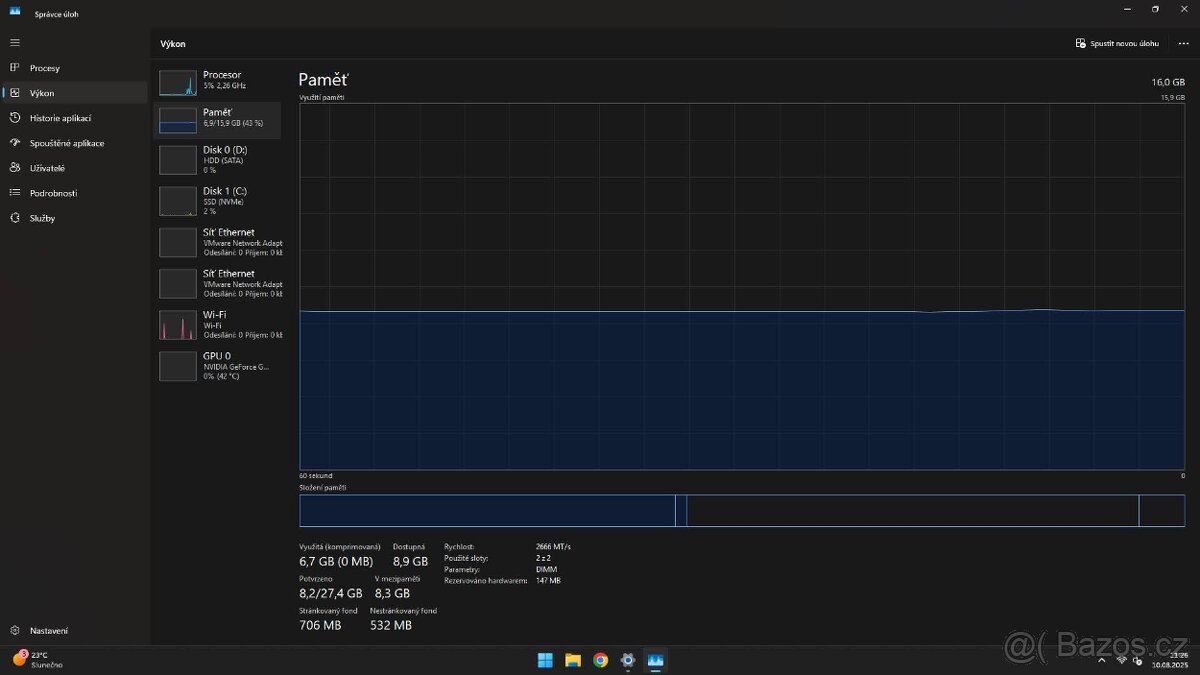Select Výkon tab in the sidebar
The image size is (1200, 675).
point(42,93)
